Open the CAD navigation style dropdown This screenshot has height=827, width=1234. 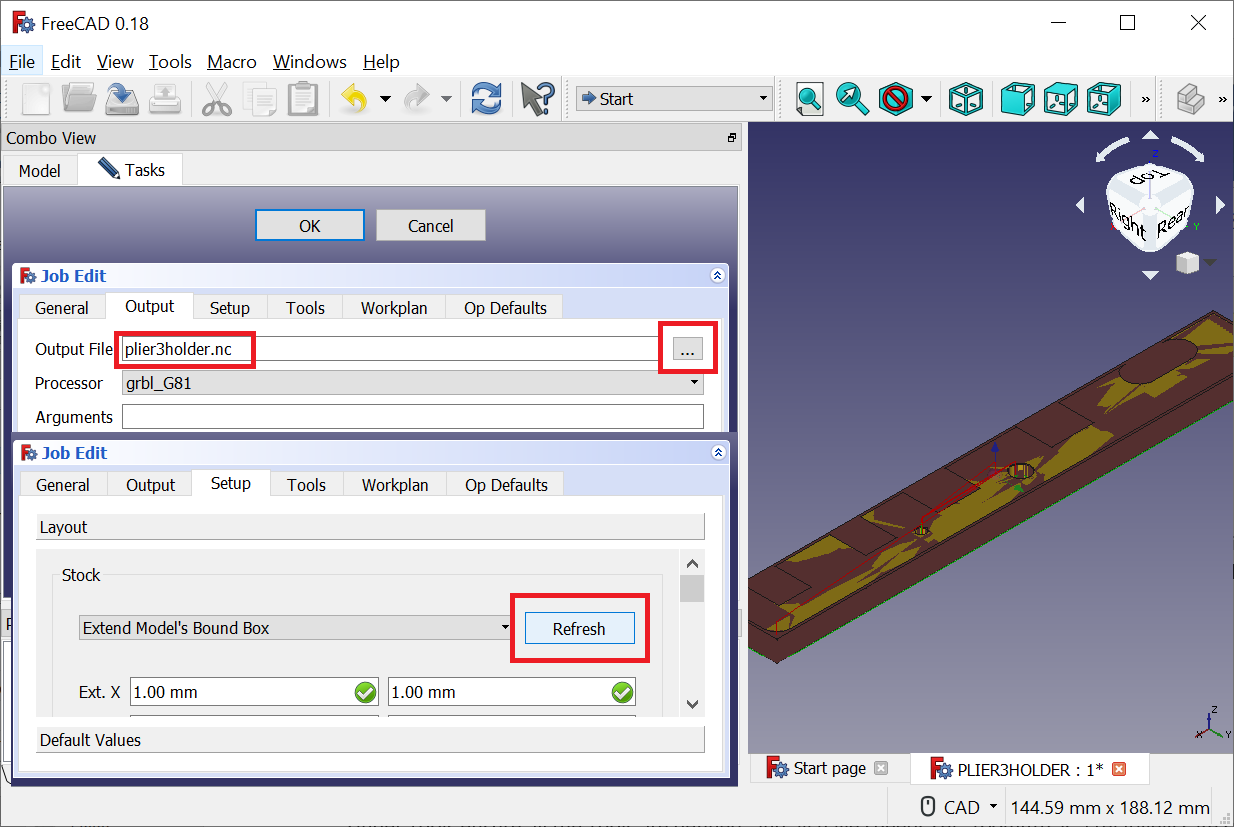pyautogui.click(x=959, y=807)
